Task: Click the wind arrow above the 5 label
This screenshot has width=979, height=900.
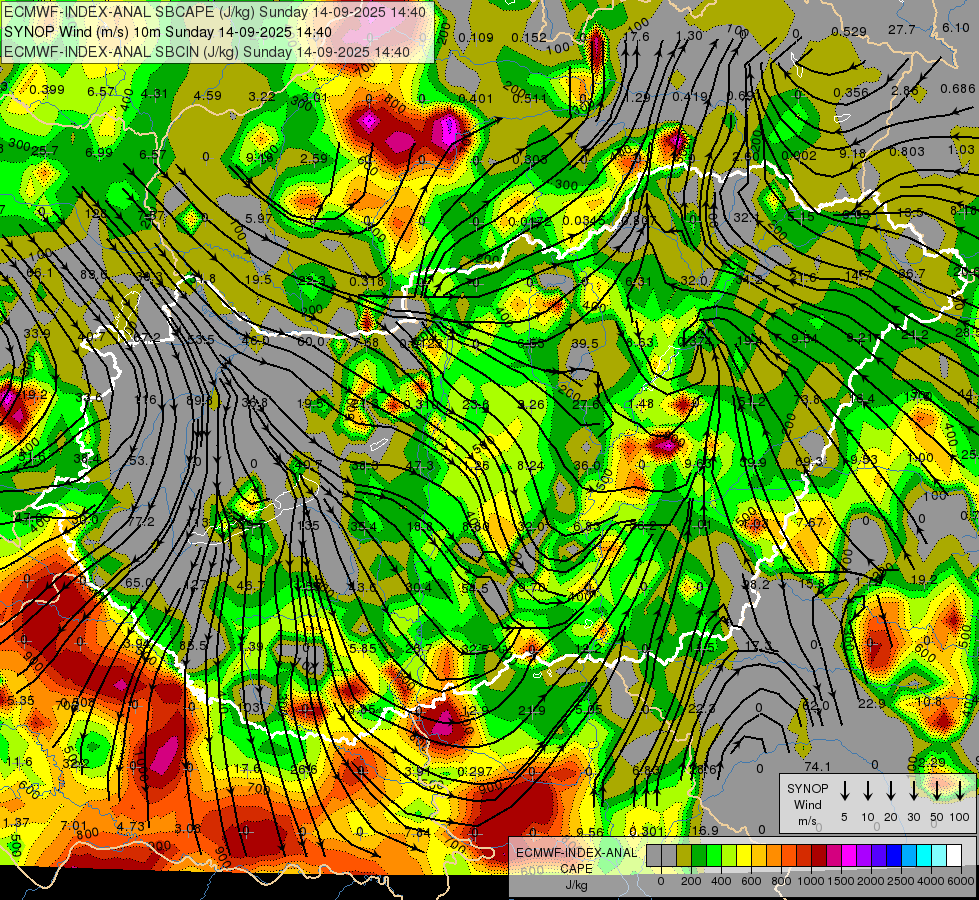Action: (845, 790)
